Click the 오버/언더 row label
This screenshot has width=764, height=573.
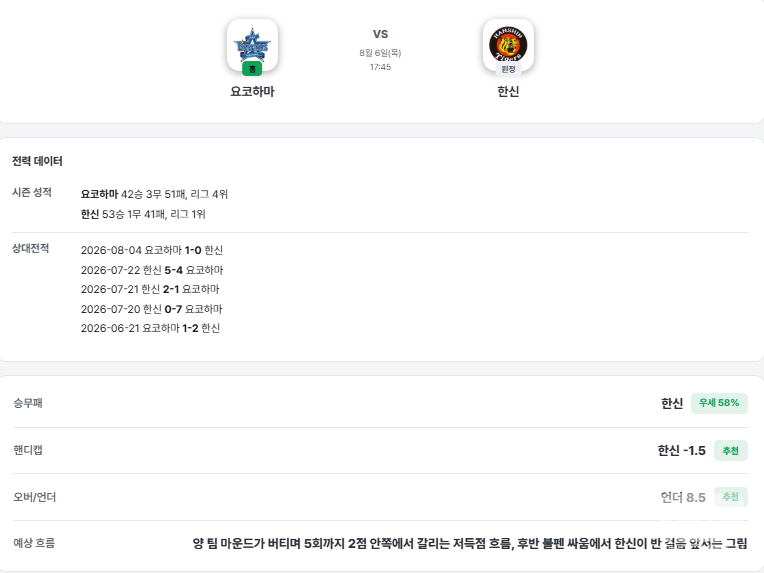[x=35, y=497]
